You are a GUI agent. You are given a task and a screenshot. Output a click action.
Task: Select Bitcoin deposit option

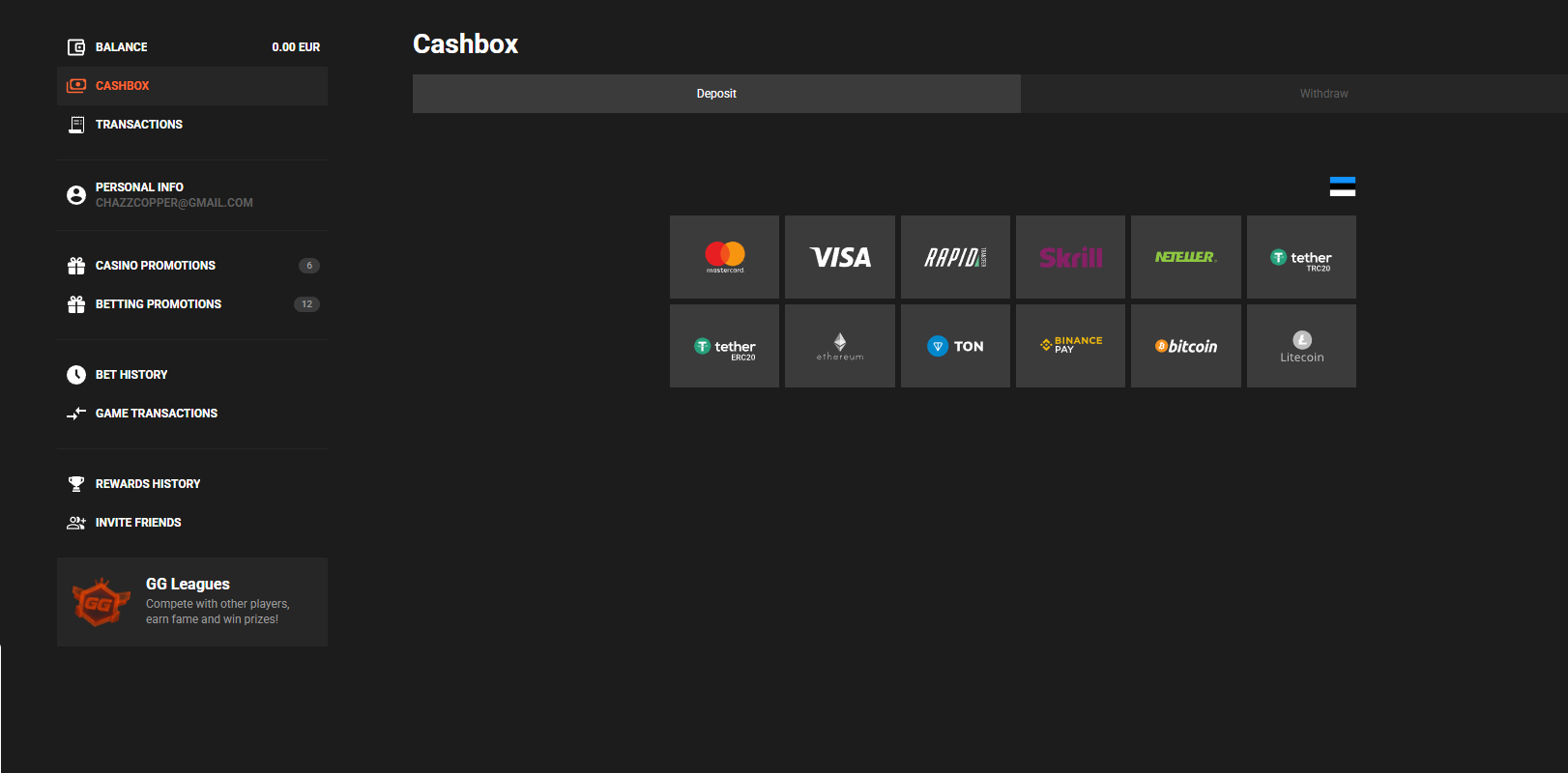tap(1186, 346)
